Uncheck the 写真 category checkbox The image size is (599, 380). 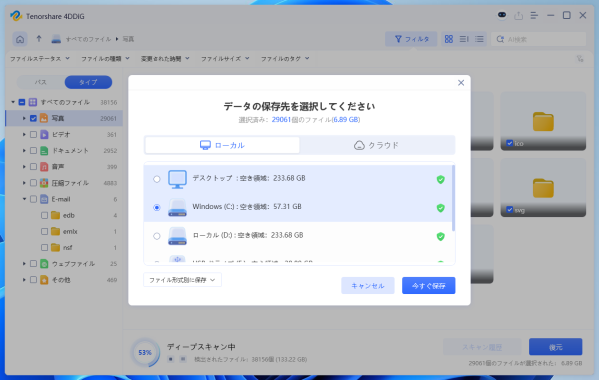tap(33, 118)
